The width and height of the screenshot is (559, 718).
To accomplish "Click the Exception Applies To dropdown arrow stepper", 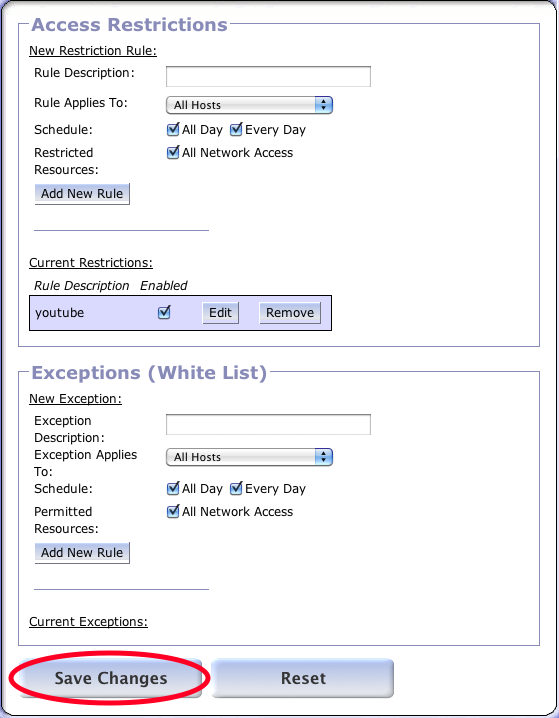I will tap(324, 457).
